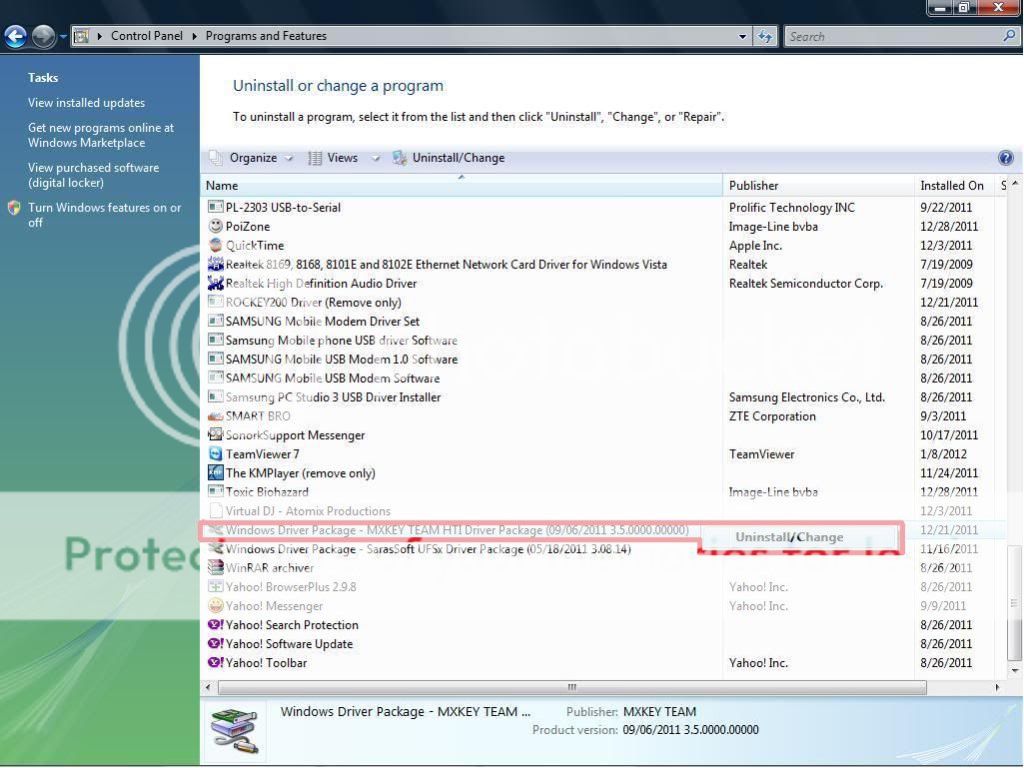The height and width of the screenshot is (768, 1024).
Task: Click publisher 'ZTE Corporation'
Action: pos(772,416)
